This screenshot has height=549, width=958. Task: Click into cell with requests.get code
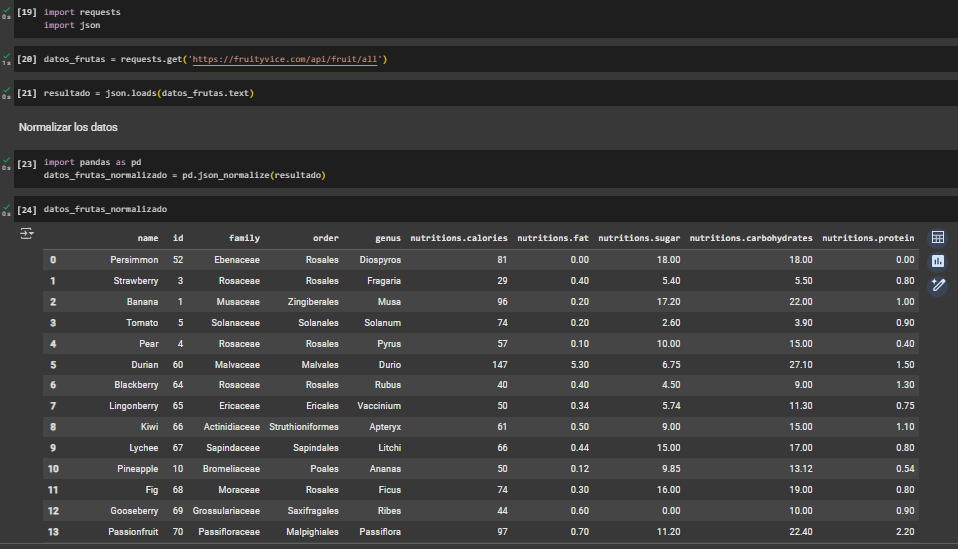tap(486, 59)
